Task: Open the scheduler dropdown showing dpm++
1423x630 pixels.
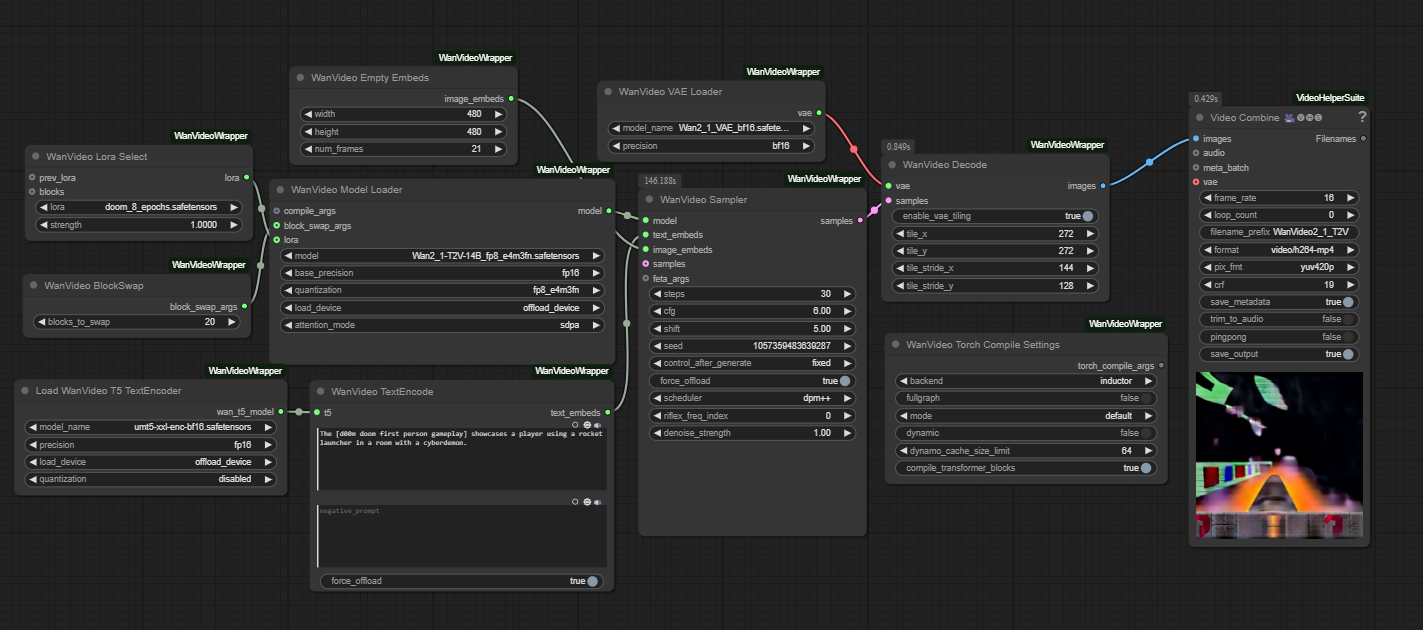Action: (752, 398)
